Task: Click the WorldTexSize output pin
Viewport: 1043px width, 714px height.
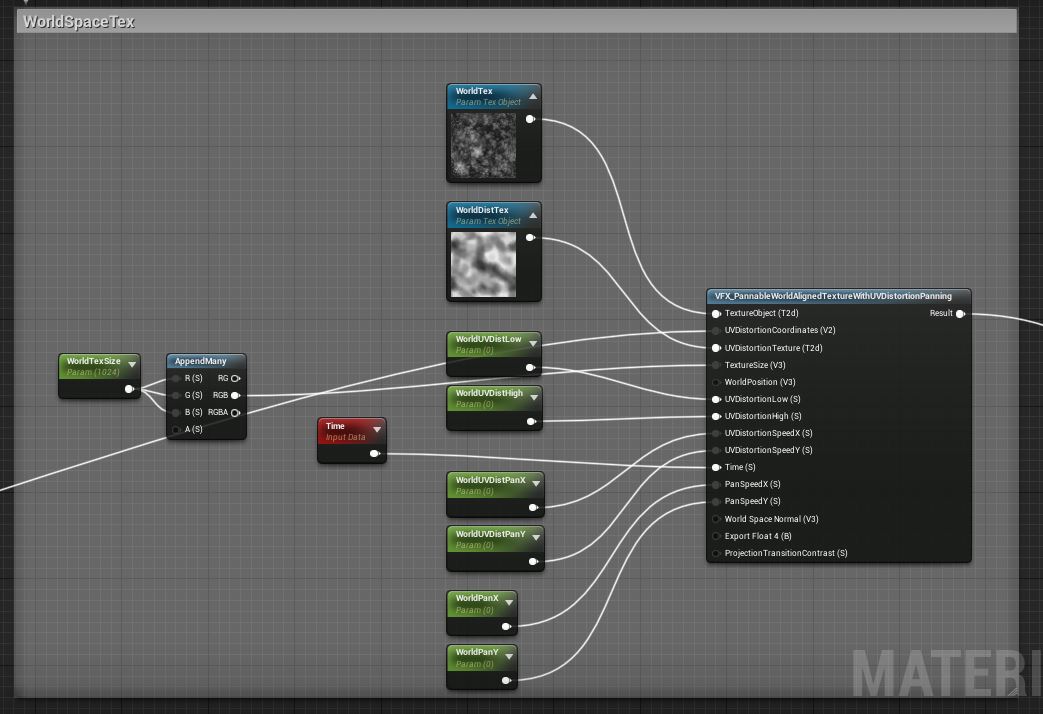Action: pos(128,390)
